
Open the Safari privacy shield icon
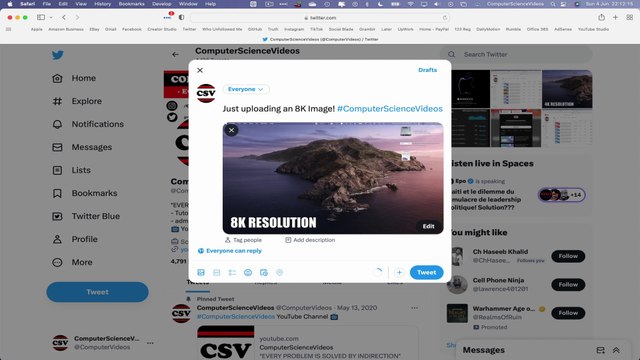coord(181,18)
